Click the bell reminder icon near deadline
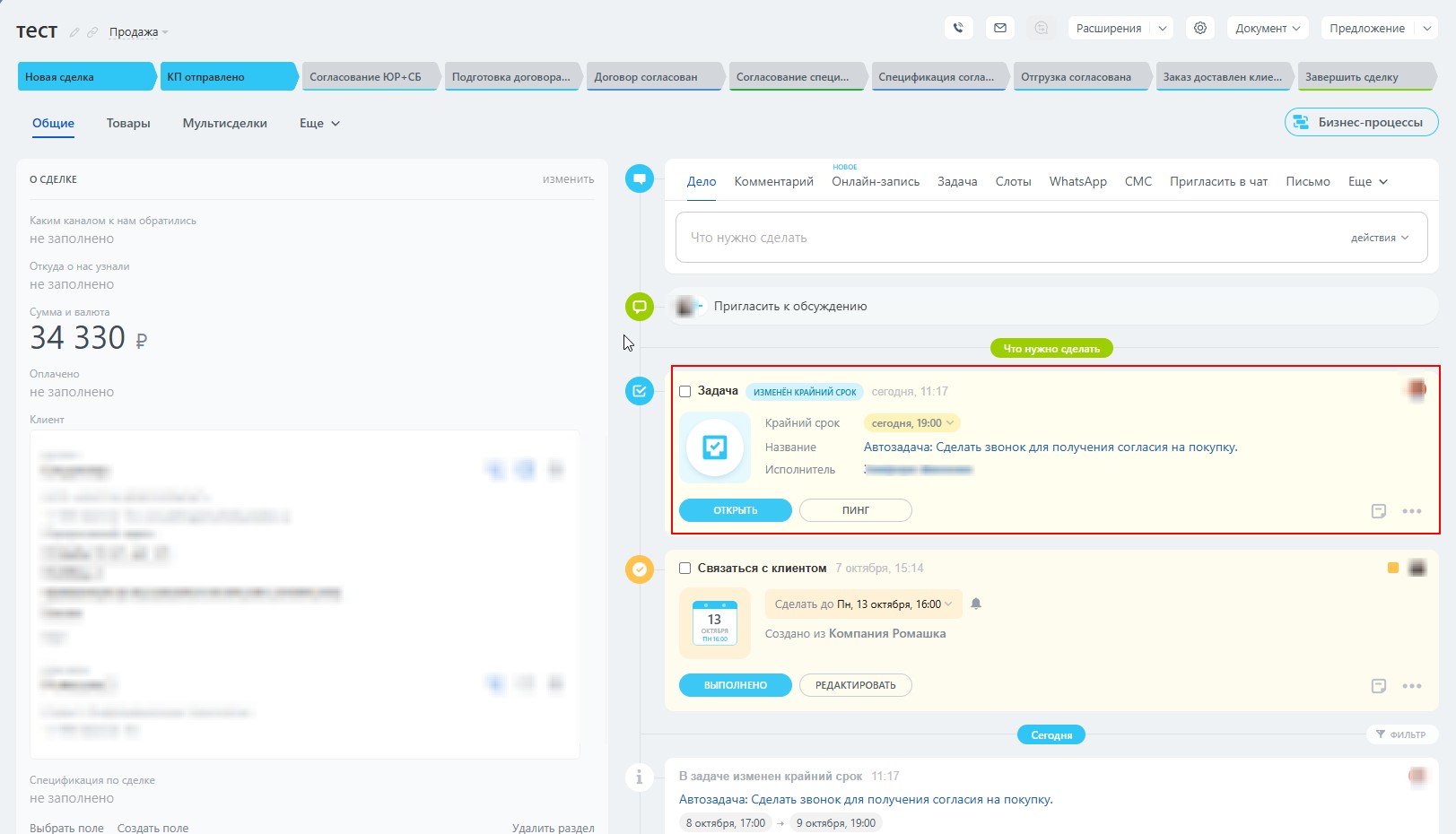 (976, 604)
